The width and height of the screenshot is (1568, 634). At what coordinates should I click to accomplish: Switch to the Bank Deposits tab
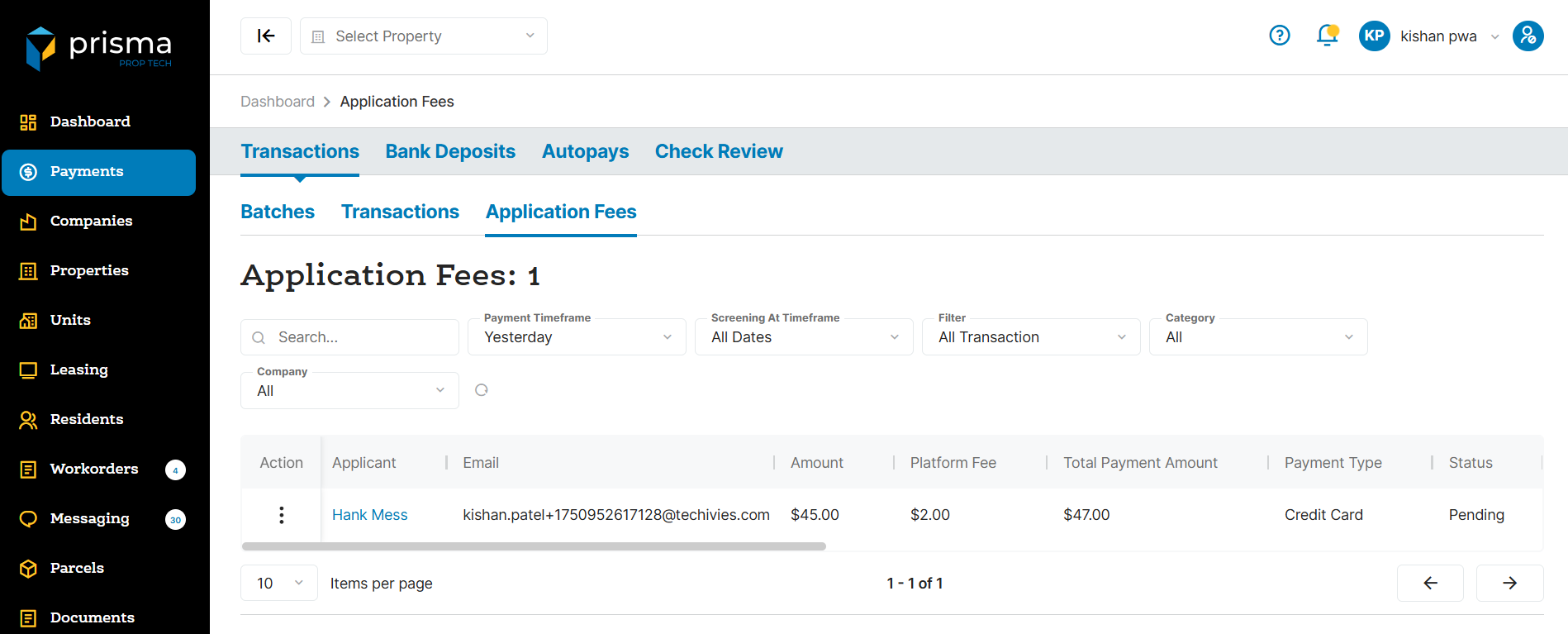tap(450, 151)
